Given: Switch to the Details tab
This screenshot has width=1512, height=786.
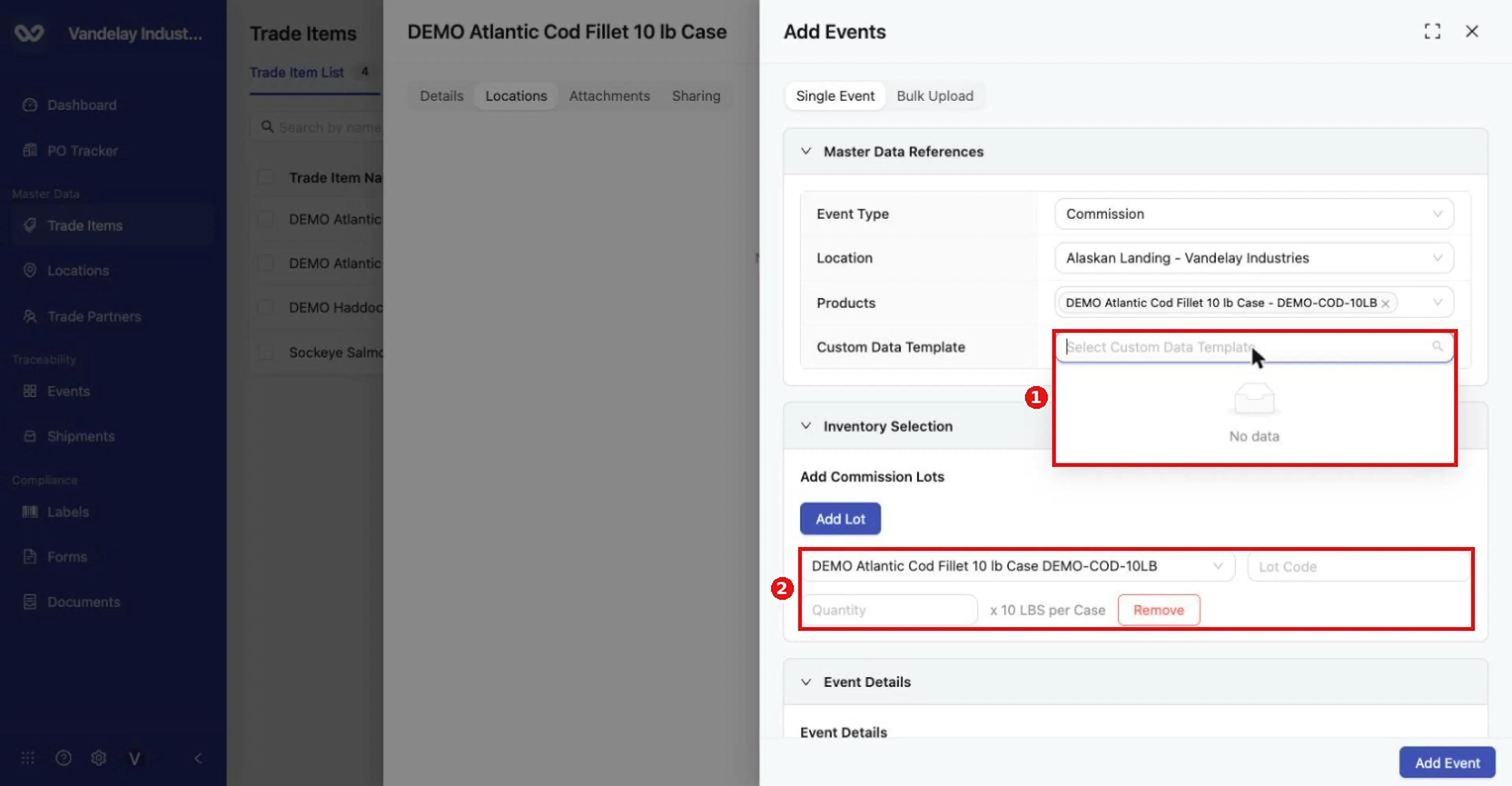Looking at the screenshot, I should (441, 96).
